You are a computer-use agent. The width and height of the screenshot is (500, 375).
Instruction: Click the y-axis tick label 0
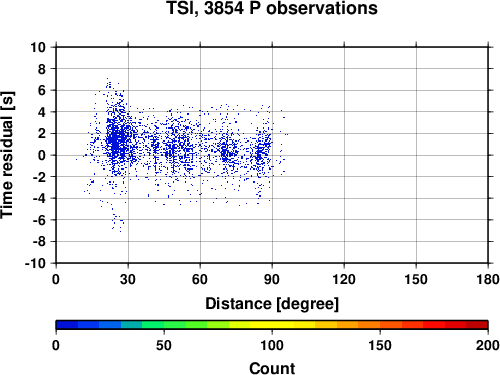point(42,155)
